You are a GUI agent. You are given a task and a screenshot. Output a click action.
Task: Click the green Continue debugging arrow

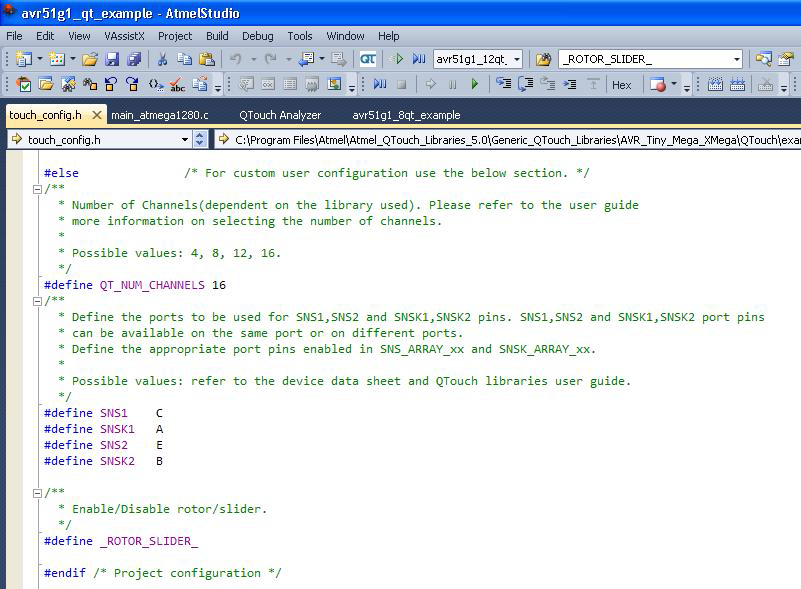click(x=475, y=85)
